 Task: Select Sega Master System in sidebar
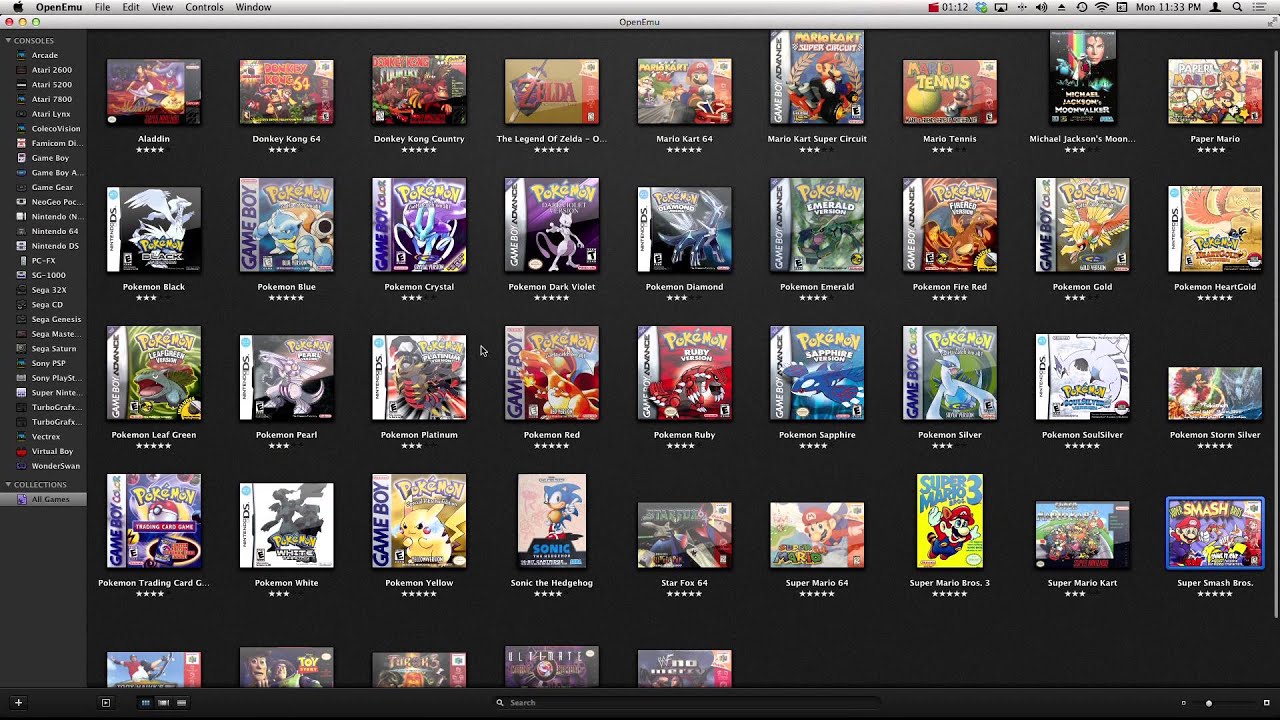(x=43, y=334)
